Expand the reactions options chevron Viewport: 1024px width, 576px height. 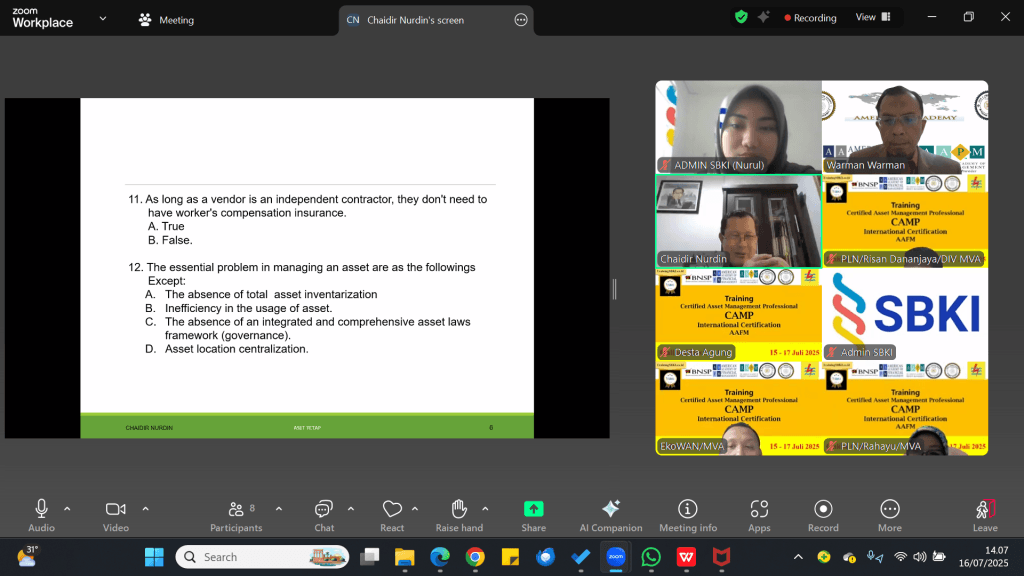tap(415, 509)
